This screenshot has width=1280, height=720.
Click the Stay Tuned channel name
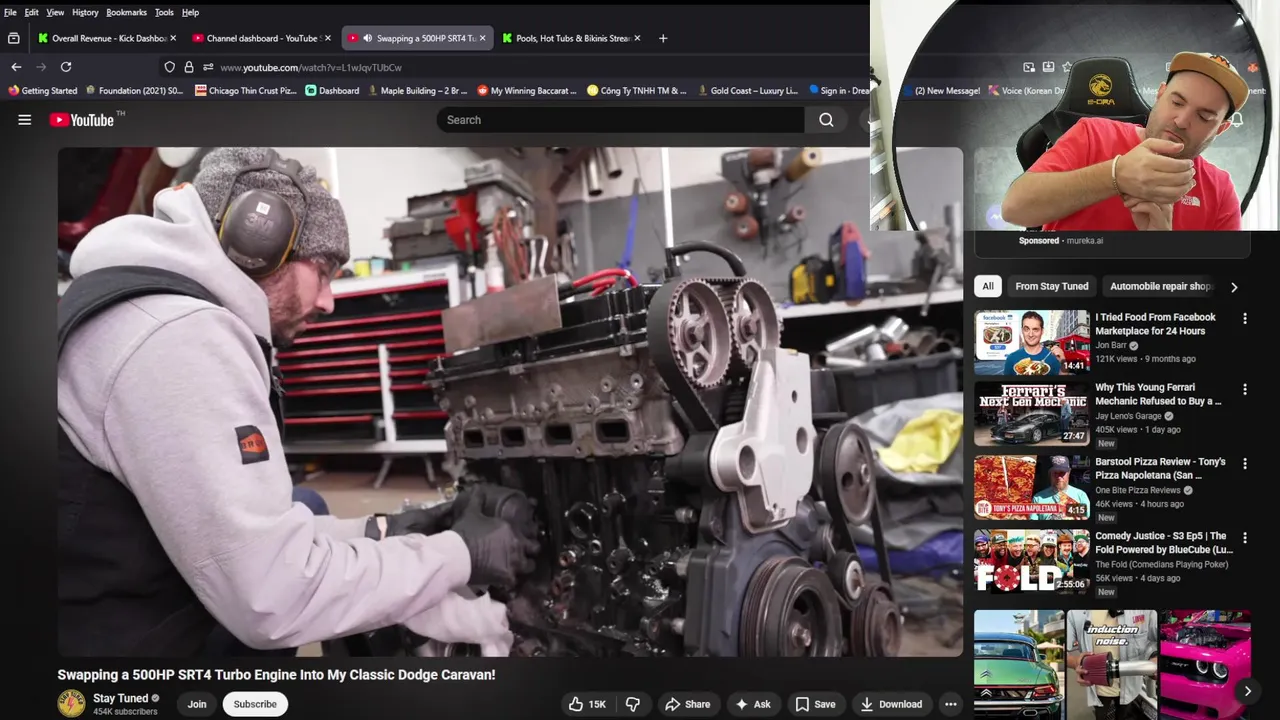pyautogui.click(x=120, y=698)
